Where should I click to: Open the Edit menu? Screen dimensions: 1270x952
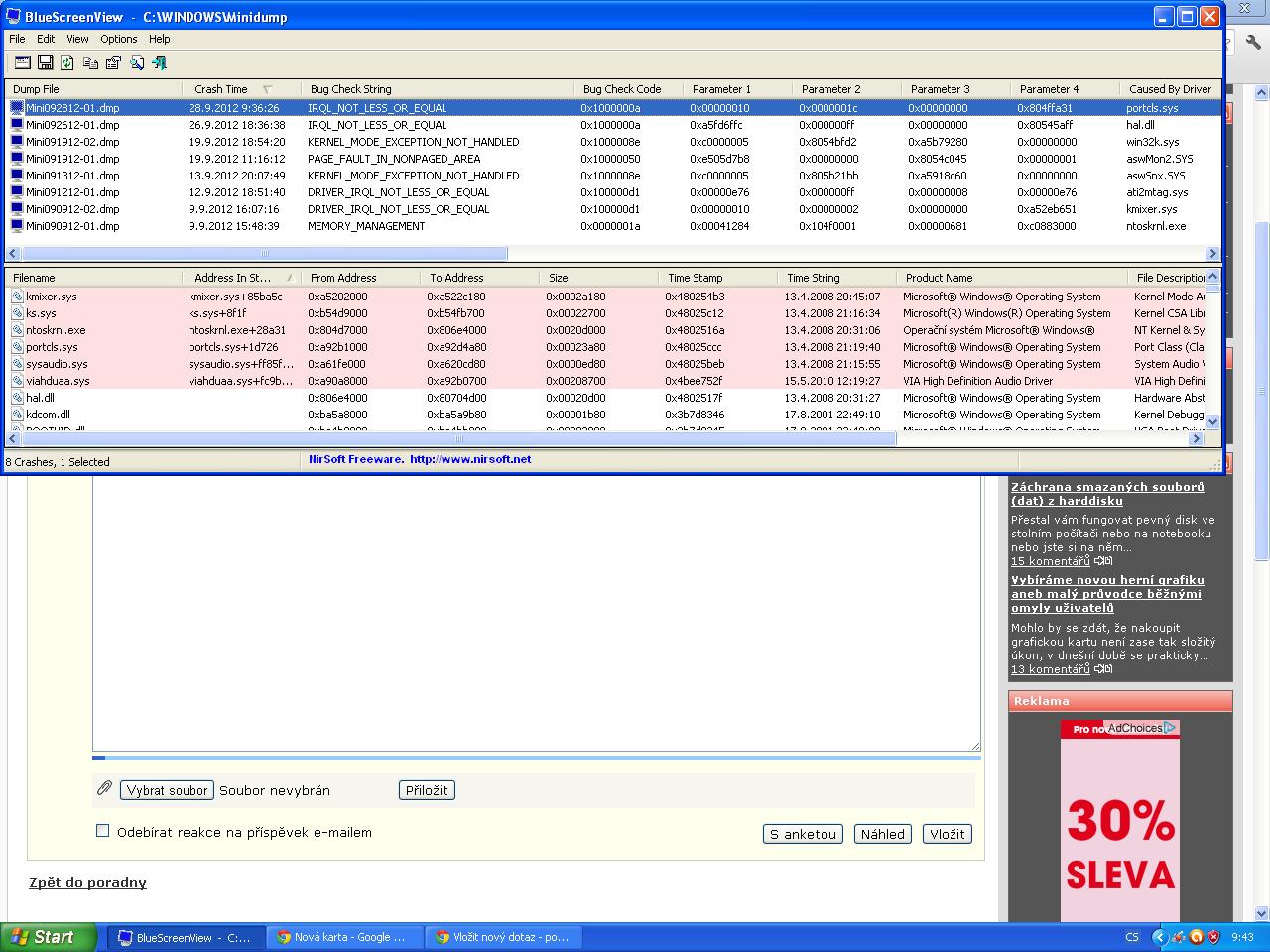(46, 39)
